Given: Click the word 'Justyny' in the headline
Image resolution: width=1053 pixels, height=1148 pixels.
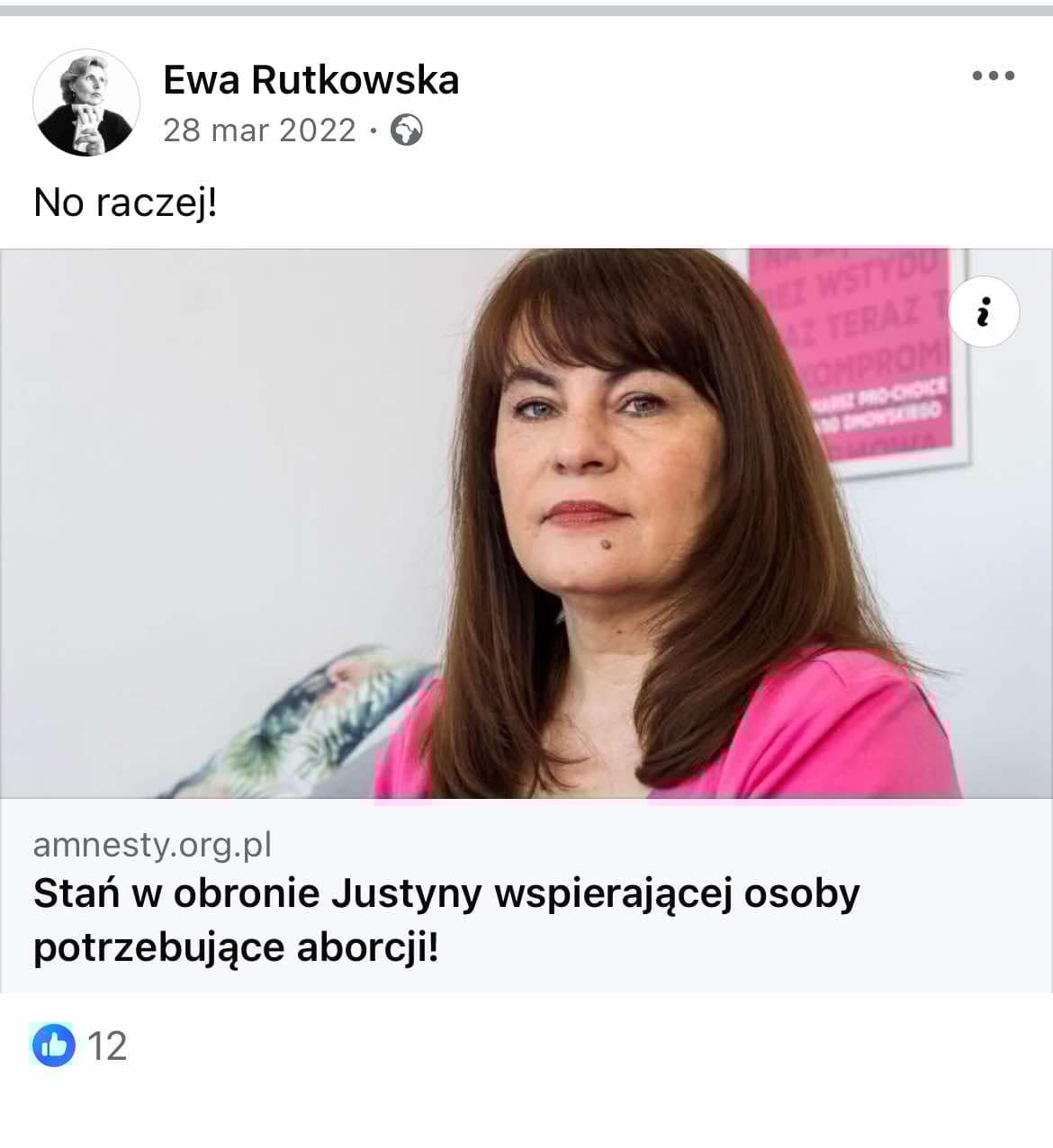Looking at the screenshot, I should point(407,894).
